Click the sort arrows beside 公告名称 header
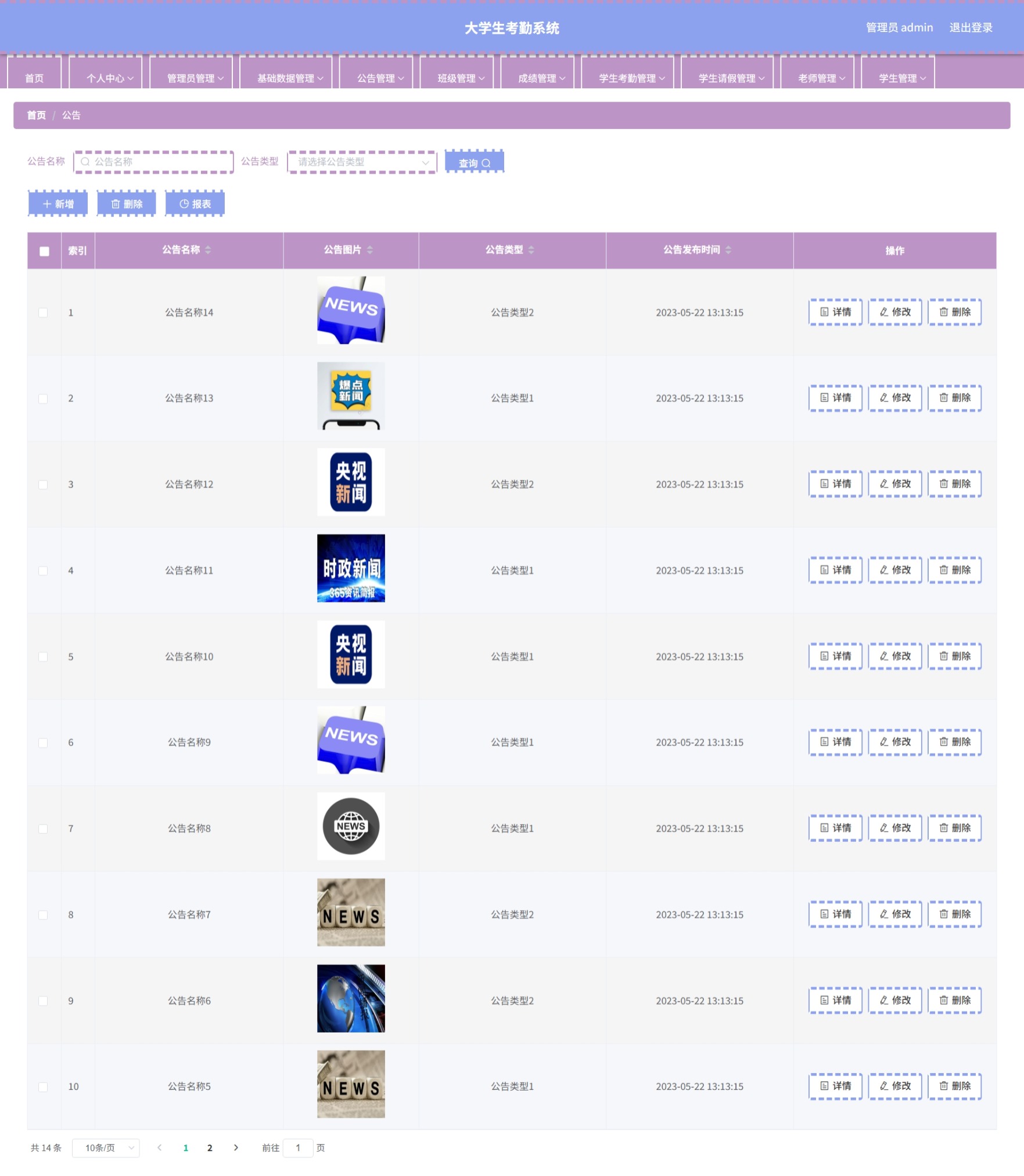Viewport: 1024px width, 1176px height. click(208, 250)
